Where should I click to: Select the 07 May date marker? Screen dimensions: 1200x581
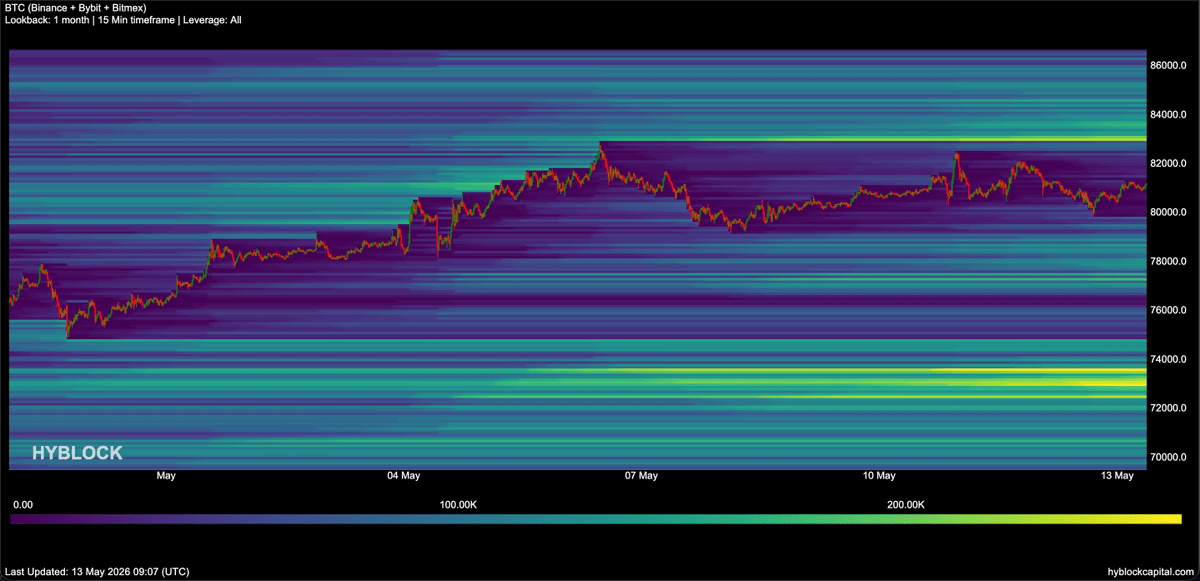641,476
